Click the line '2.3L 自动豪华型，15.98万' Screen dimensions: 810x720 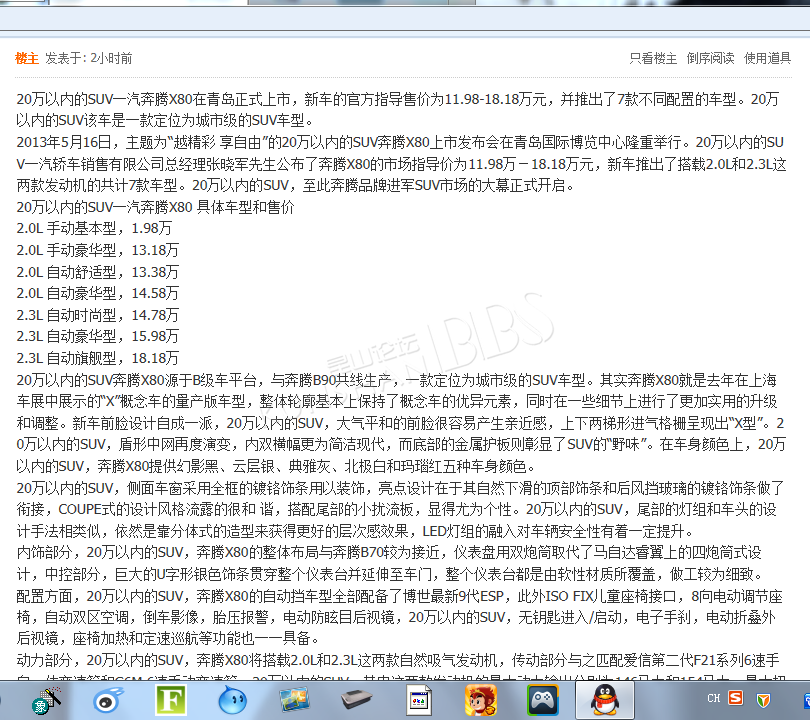tap(98, 336)
